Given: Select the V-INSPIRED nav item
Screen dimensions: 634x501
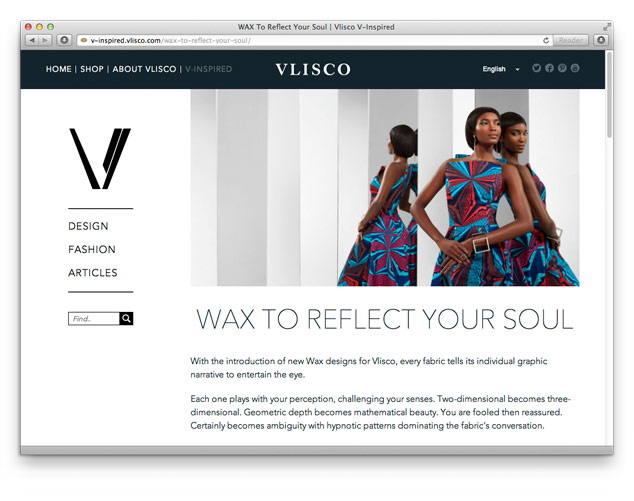Looking at the screenshot, I should click(209, 69).
